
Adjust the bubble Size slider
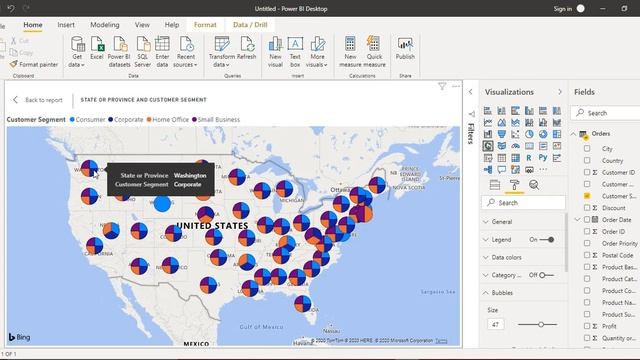pyautogui.click(x=541, y=324)
